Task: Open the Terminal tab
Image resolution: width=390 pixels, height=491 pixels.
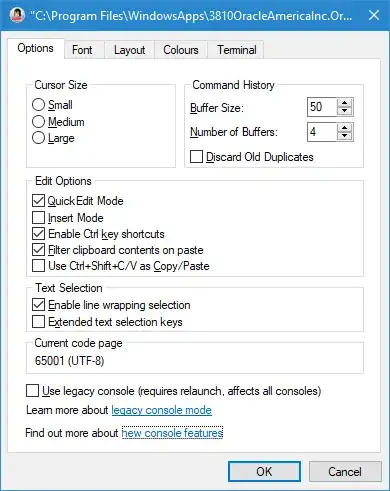Action: [x=237, y=50]
